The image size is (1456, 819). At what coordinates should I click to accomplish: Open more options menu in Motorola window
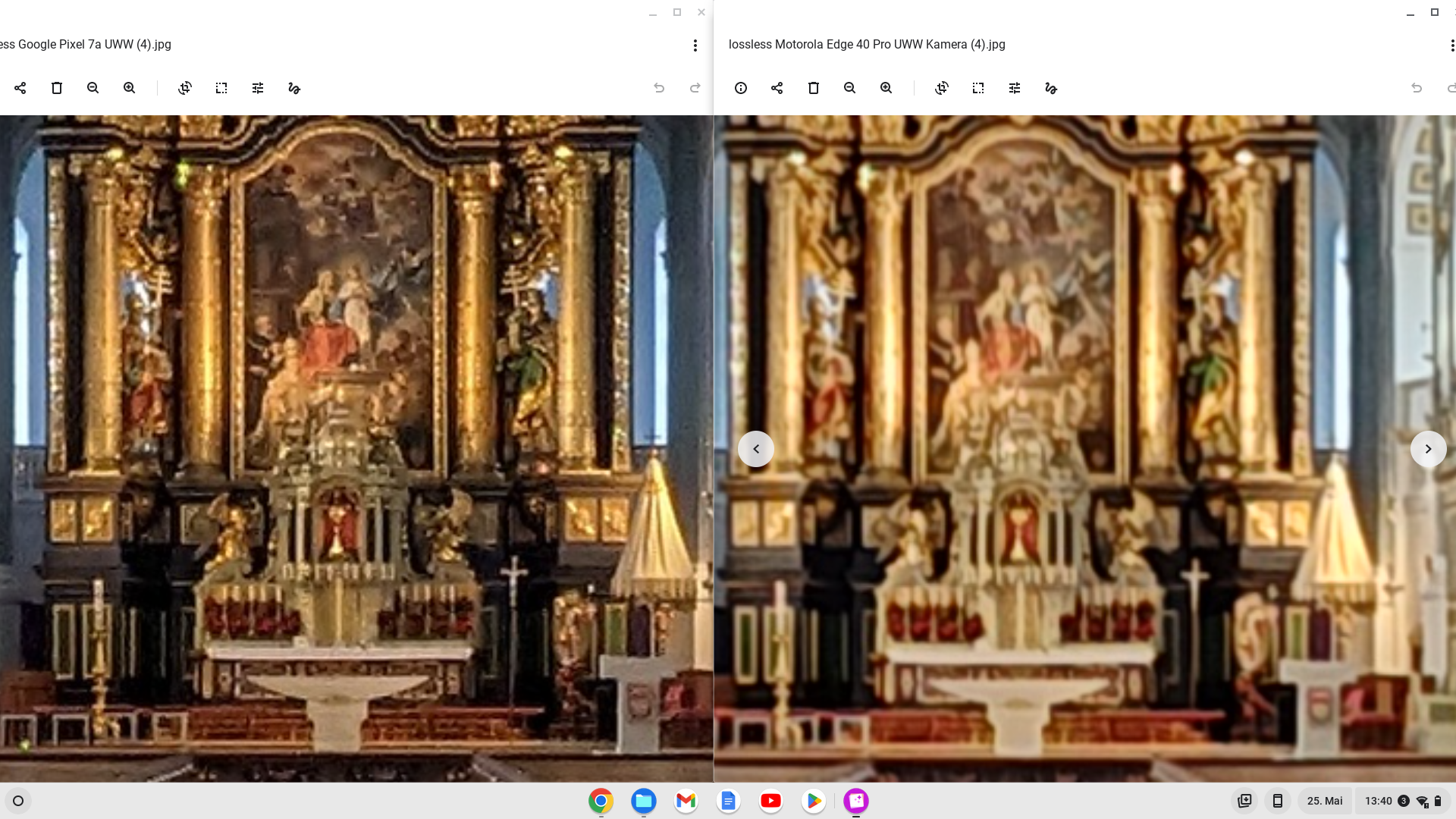pos(1451,45)
